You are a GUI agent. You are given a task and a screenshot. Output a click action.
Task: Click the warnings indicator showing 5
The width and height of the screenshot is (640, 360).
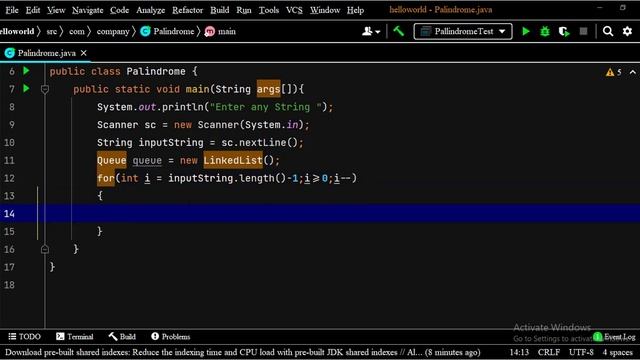[x=614, y=72]
